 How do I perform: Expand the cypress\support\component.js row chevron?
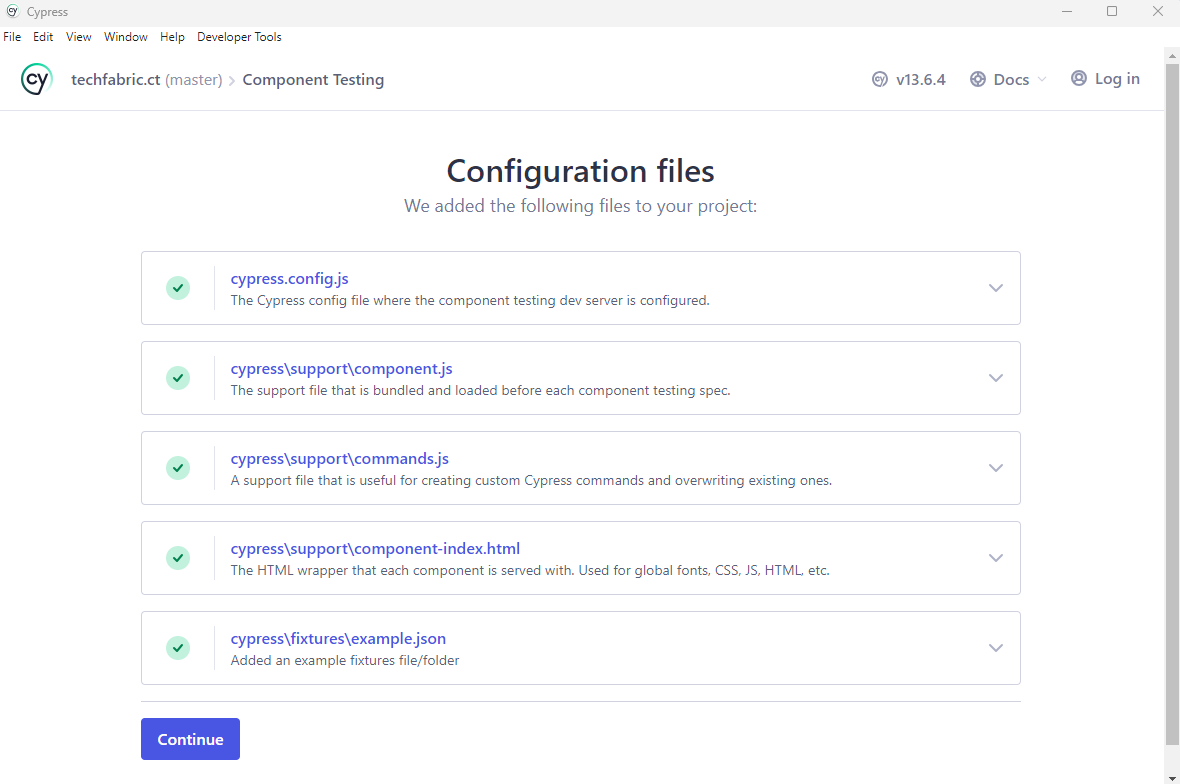[996, 378]
